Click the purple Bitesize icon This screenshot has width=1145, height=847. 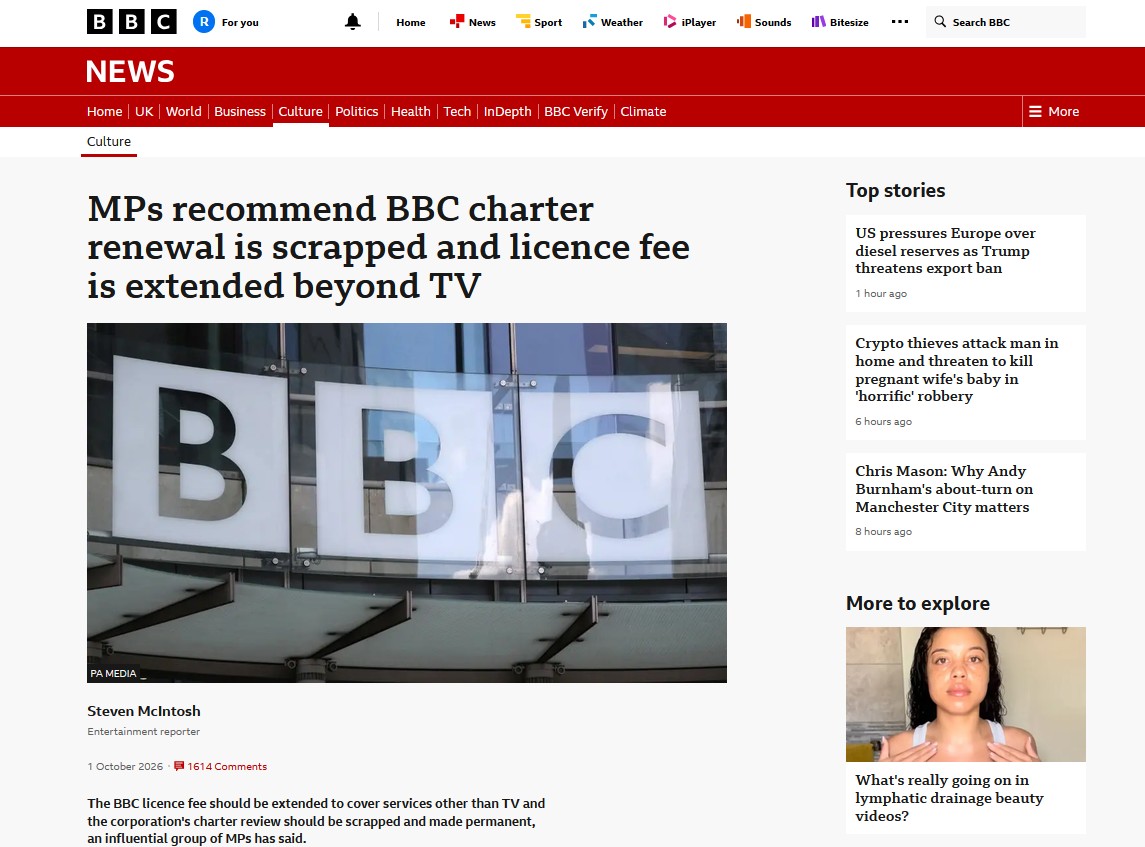(819, 22)
